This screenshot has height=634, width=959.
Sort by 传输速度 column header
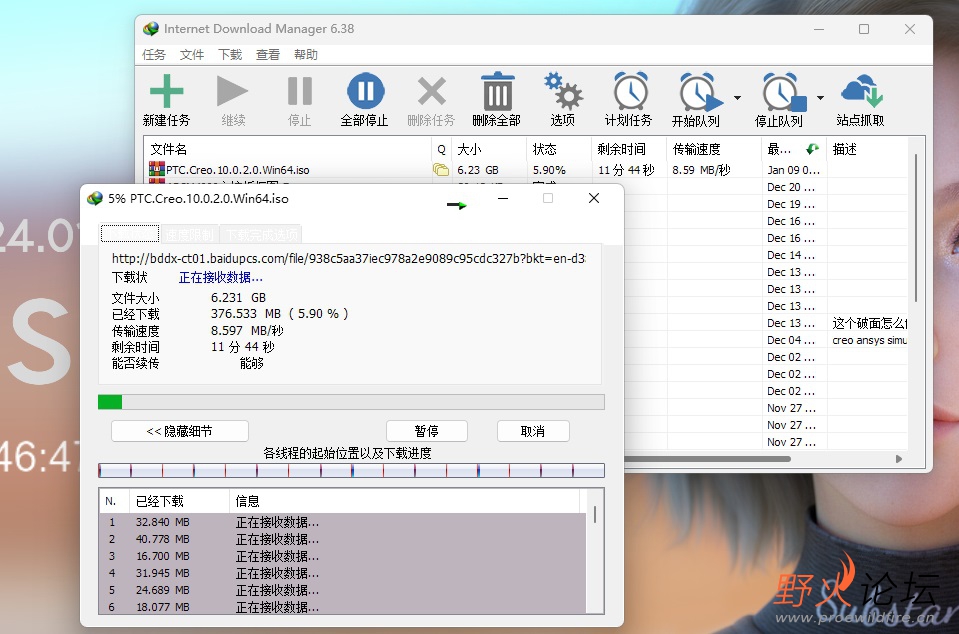pos(714,149)
